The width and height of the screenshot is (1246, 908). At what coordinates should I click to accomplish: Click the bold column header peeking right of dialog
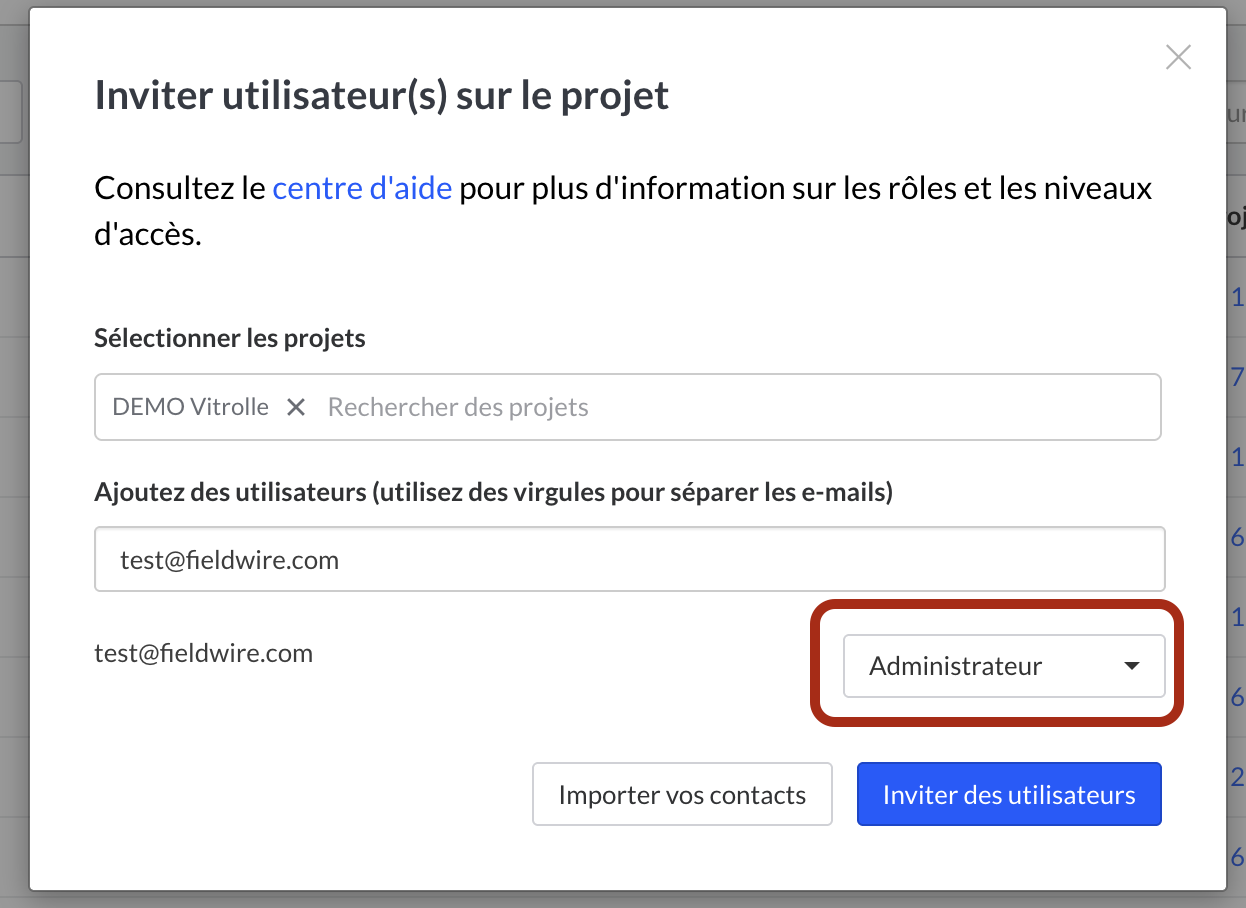pyautogui.click(x=1237, y=217)
